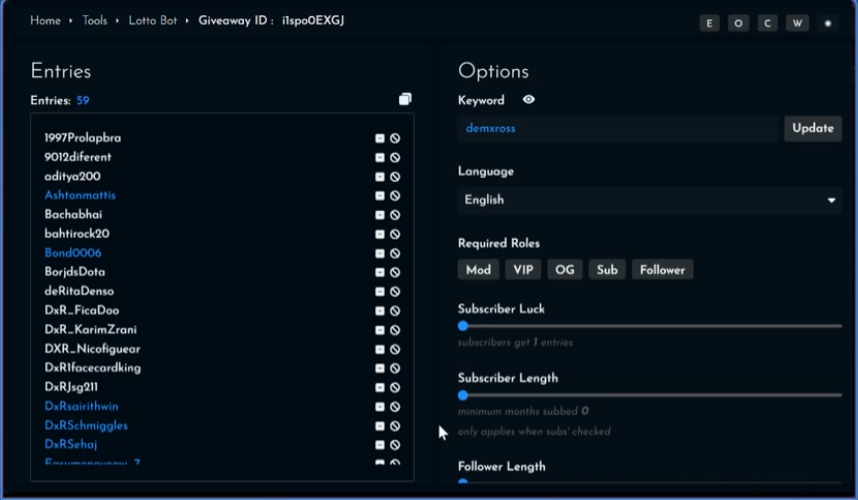Ban user Bond0006 with block icon
858x500 pixels.
click(x=395, y=253)
